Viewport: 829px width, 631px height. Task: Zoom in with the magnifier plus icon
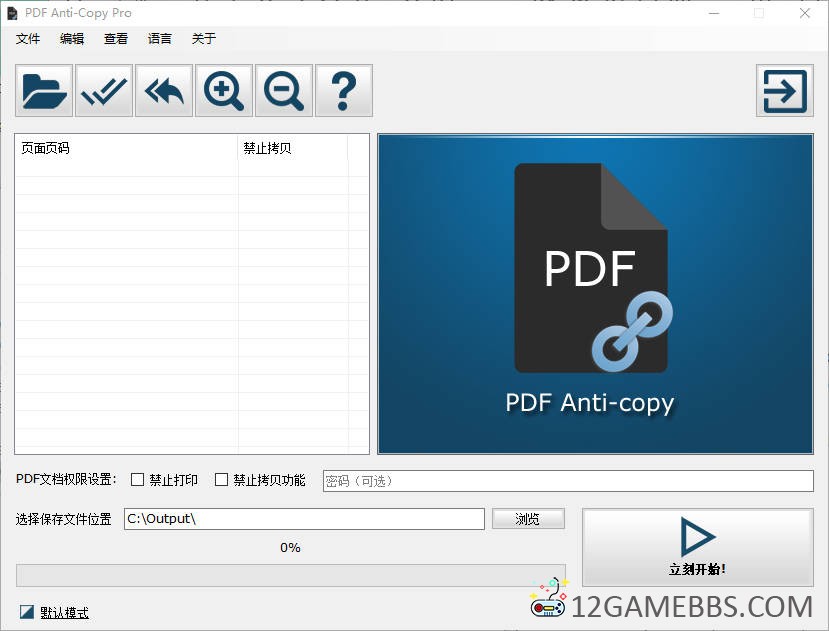click(224, 90)
